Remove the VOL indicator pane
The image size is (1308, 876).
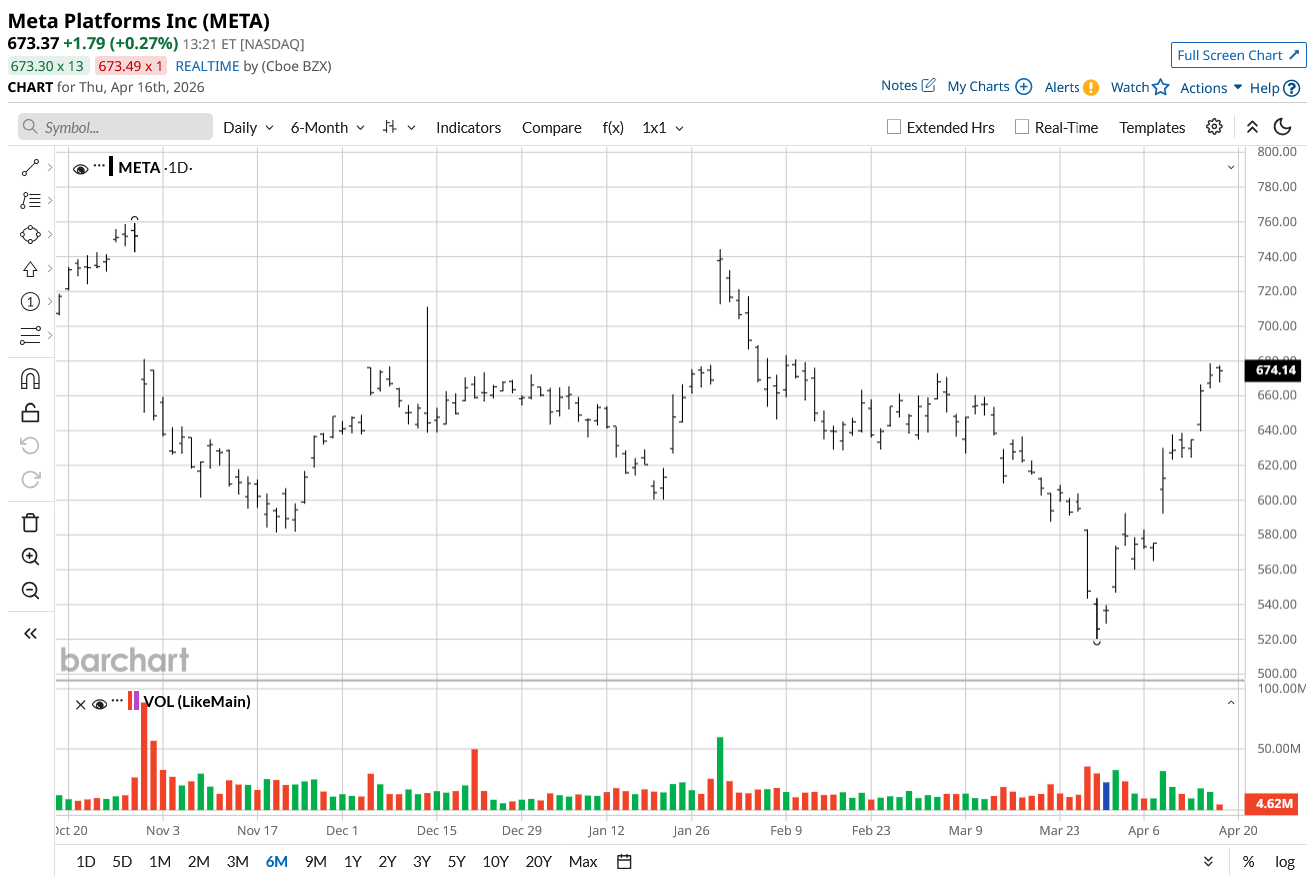[80, 704]
